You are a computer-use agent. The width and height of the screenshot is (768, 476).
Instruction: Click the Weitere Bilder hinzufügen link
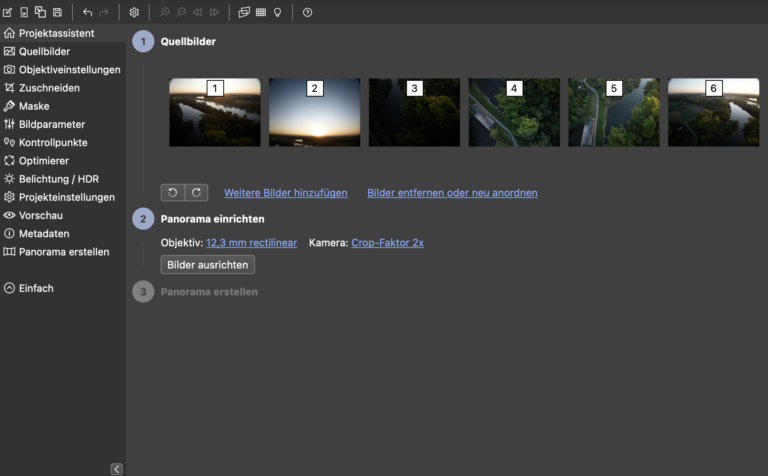pyautogui.click(x=286, y=193)
